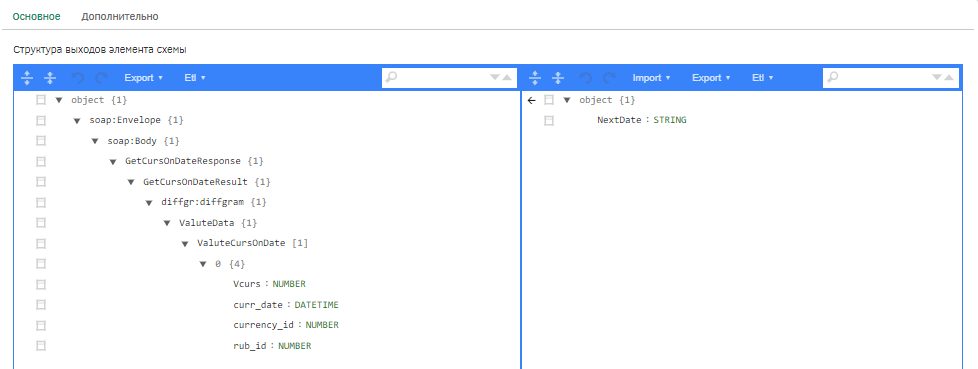978x369 pixels.
Task: Open Export dropdown in right panel
Action: 711,78
